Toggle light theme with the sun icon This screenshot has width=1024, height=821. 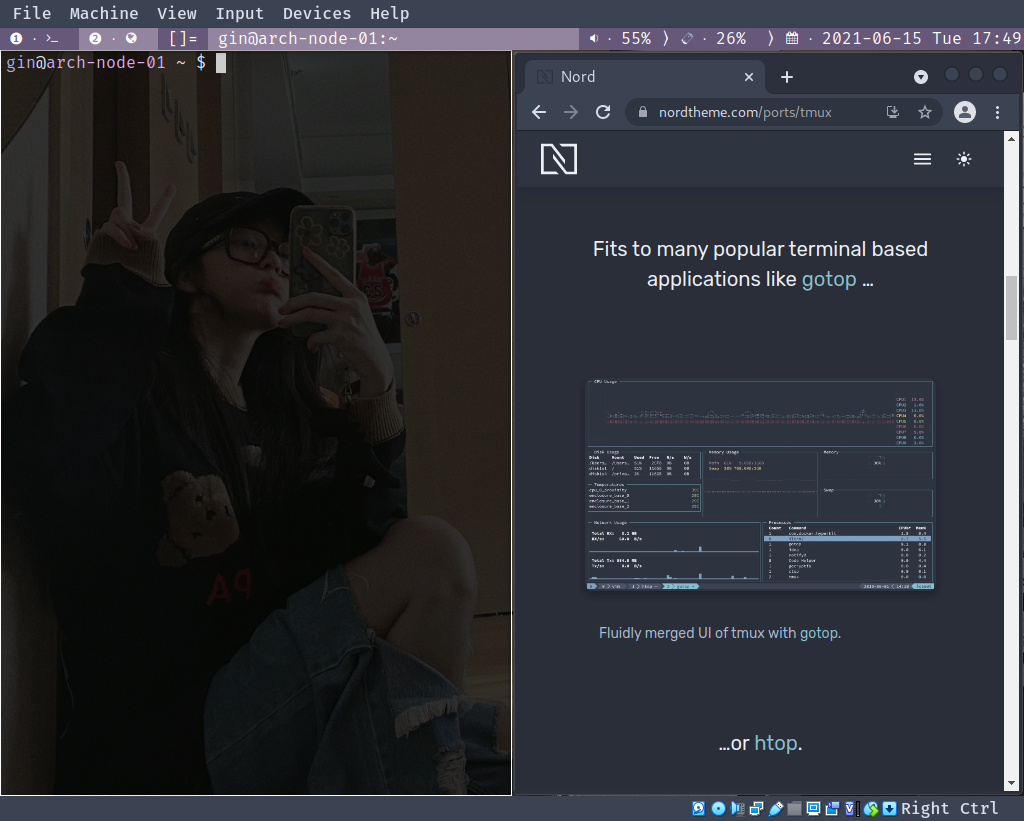pyautogui.click(x=963, y=158)
